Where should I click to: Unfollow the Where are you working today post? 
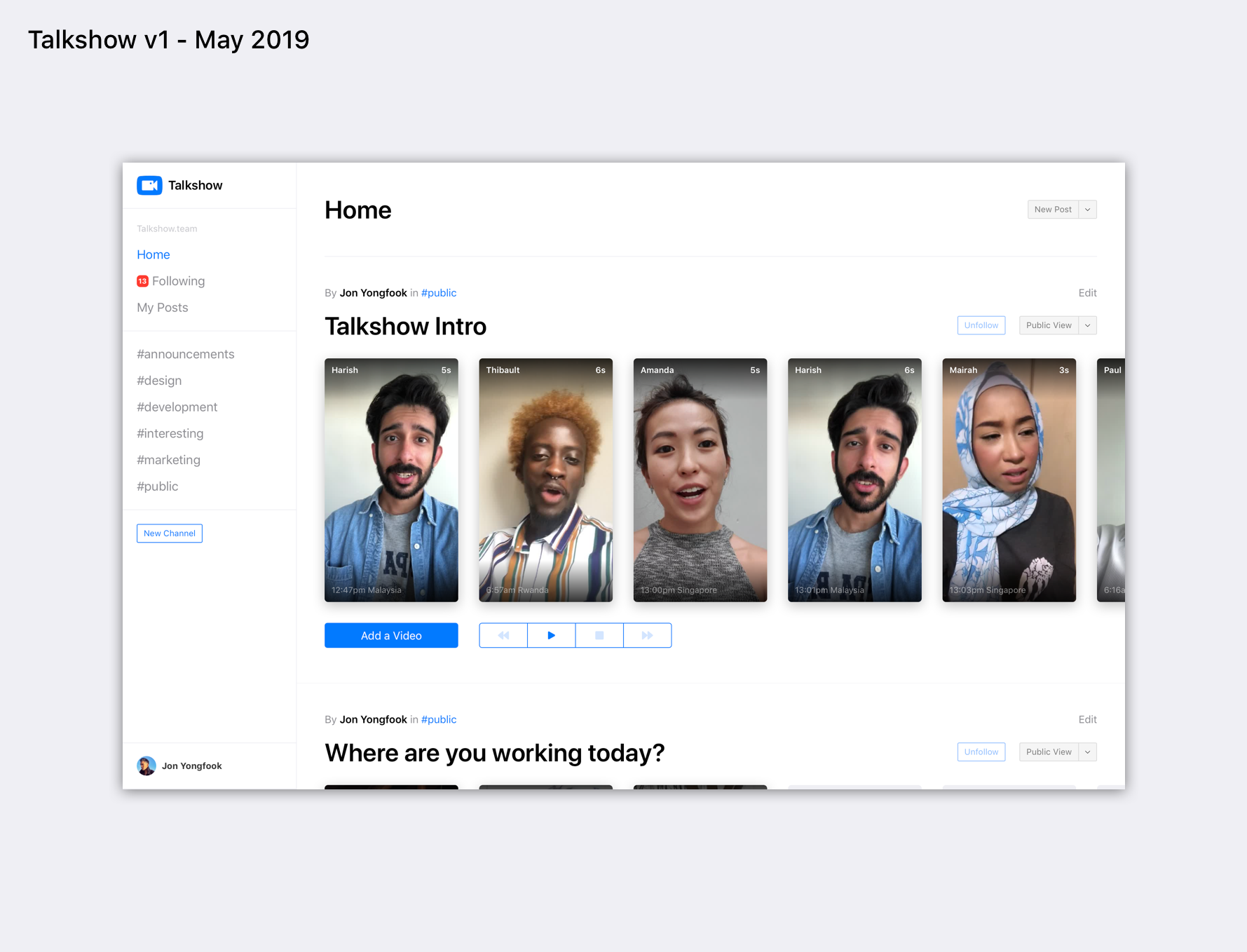pos(981,752)
